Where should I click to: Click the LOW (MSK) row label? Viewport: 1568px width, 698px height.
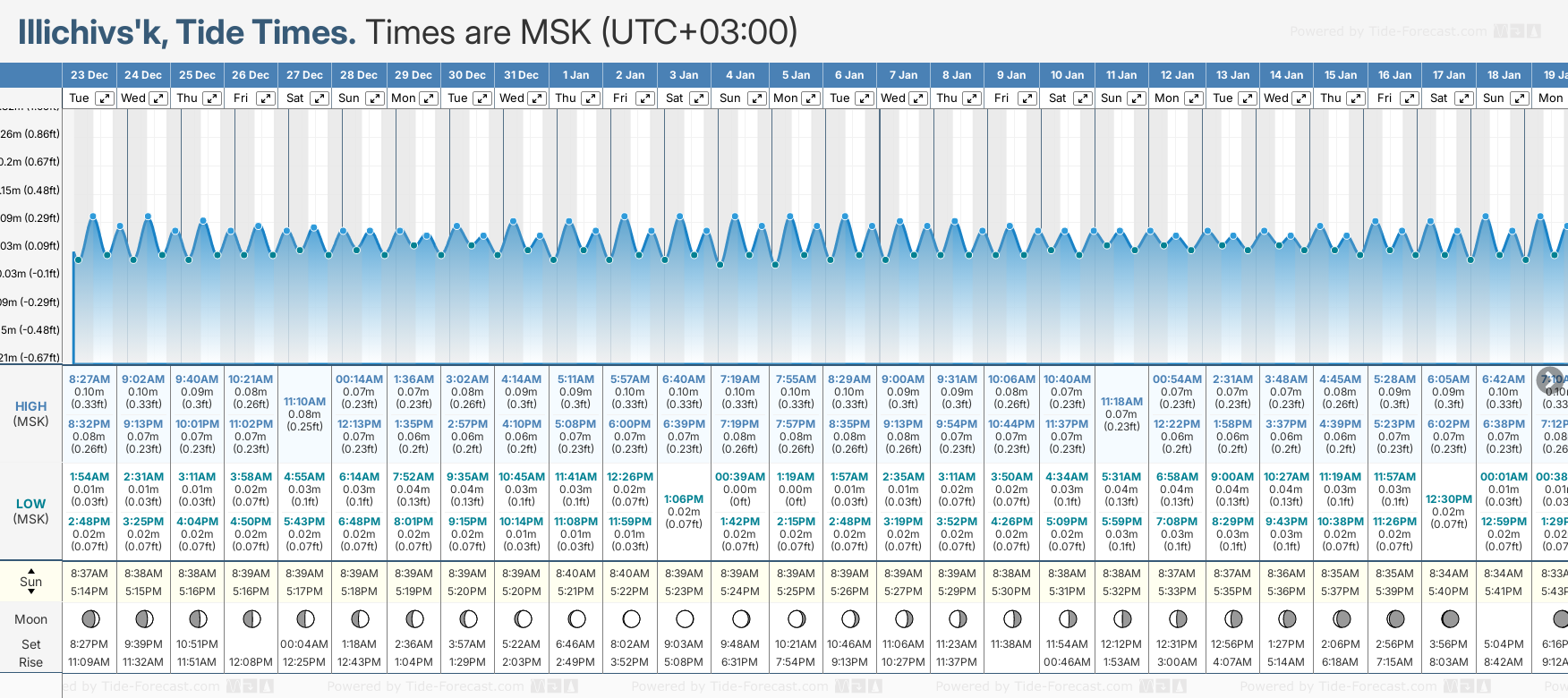point(31,511)
